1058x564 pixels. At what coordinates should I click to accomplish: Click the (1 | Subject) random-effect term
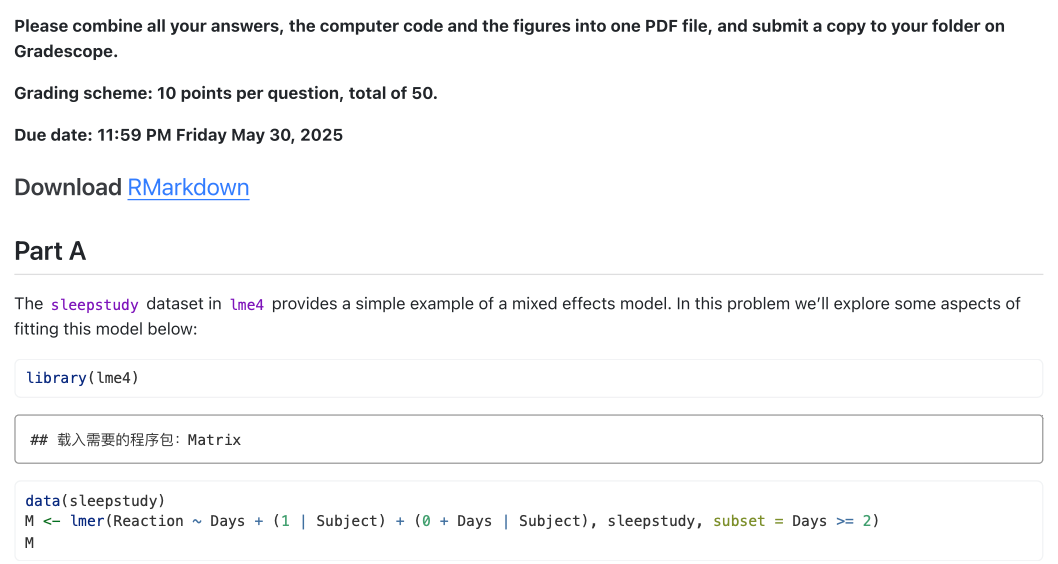click(x=328, y=521)
